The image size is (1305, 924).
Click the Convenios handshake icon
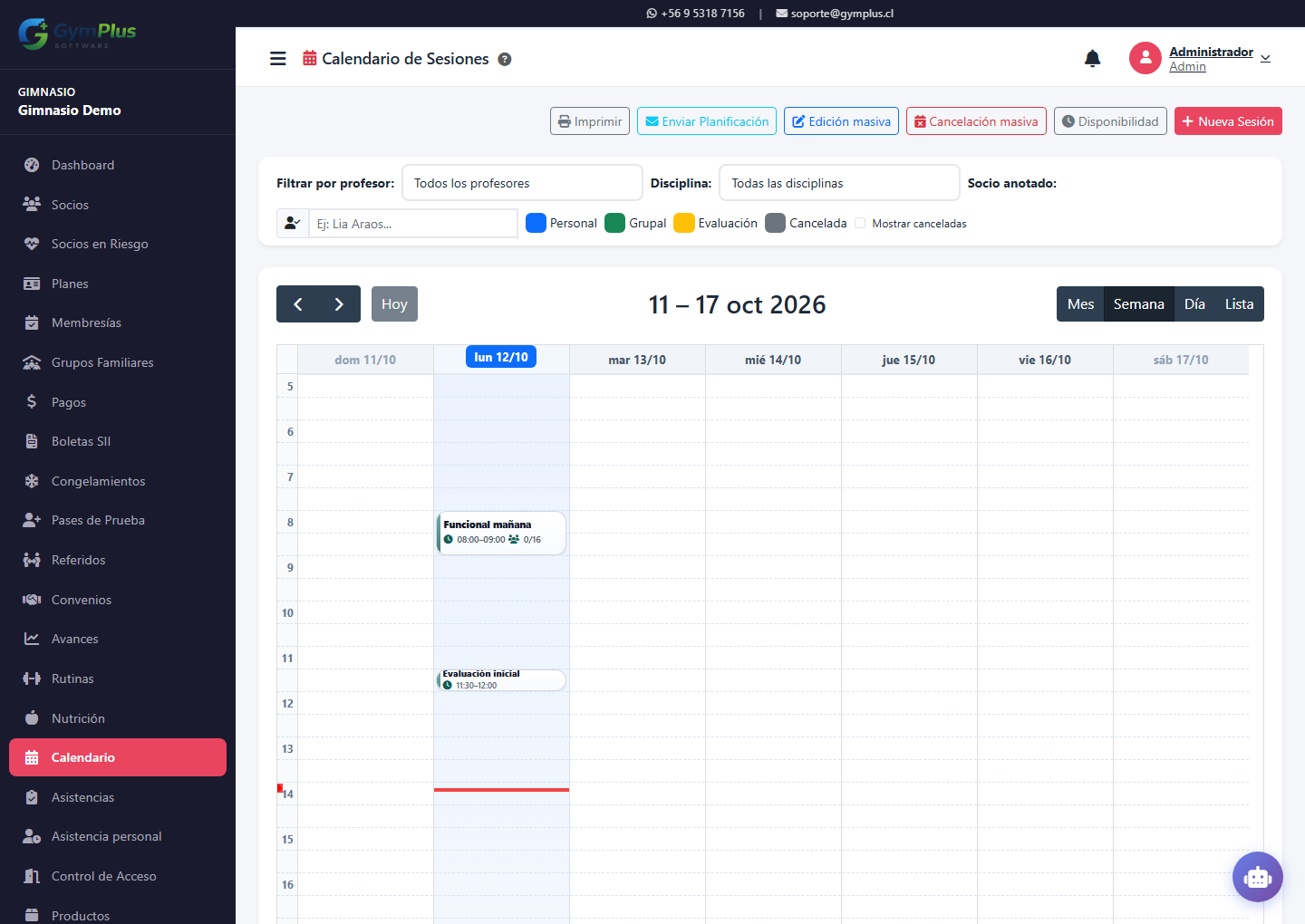point(32,600)
